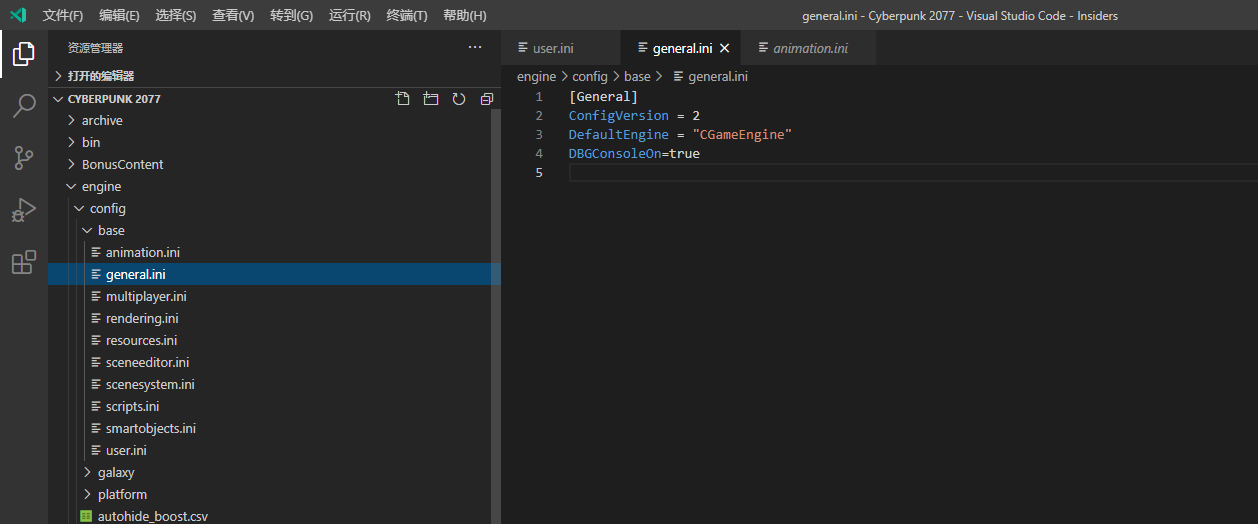Open the 运行(R) menu
The height and width of the screenshot is (524, 1258).
tap(349, 16)
